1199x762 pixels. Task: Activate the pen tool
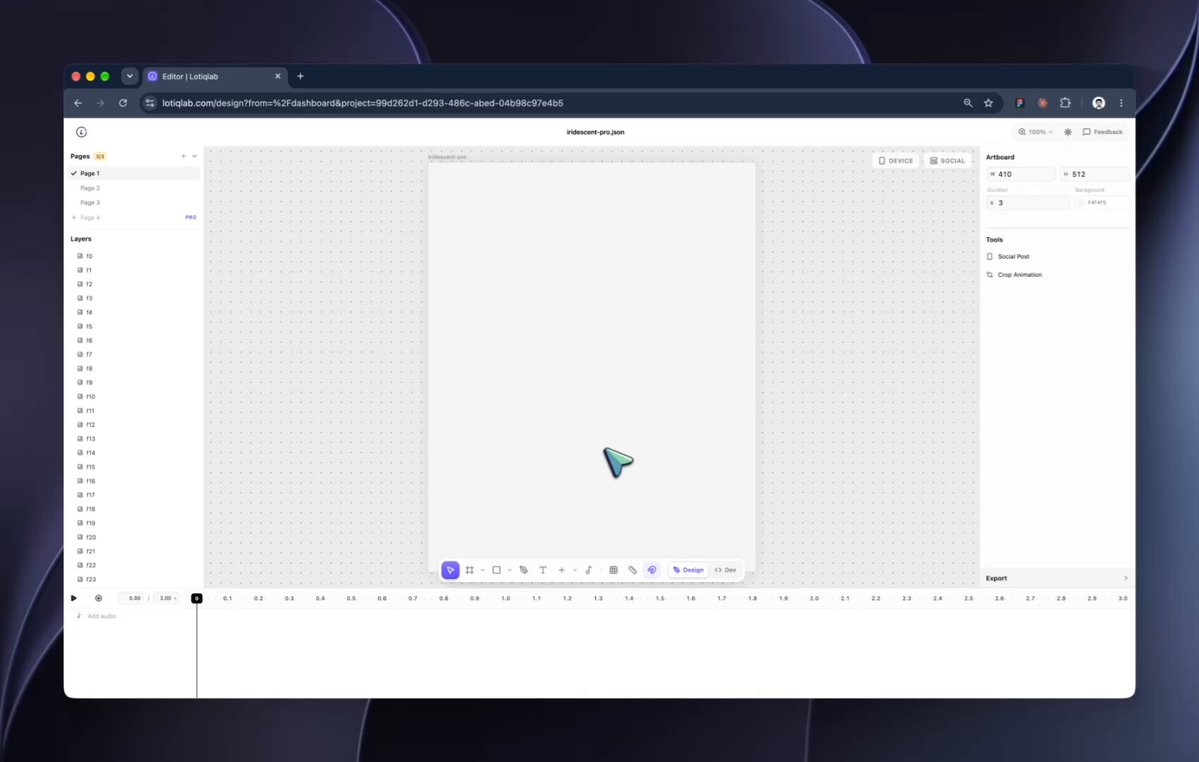coord(524,570)
